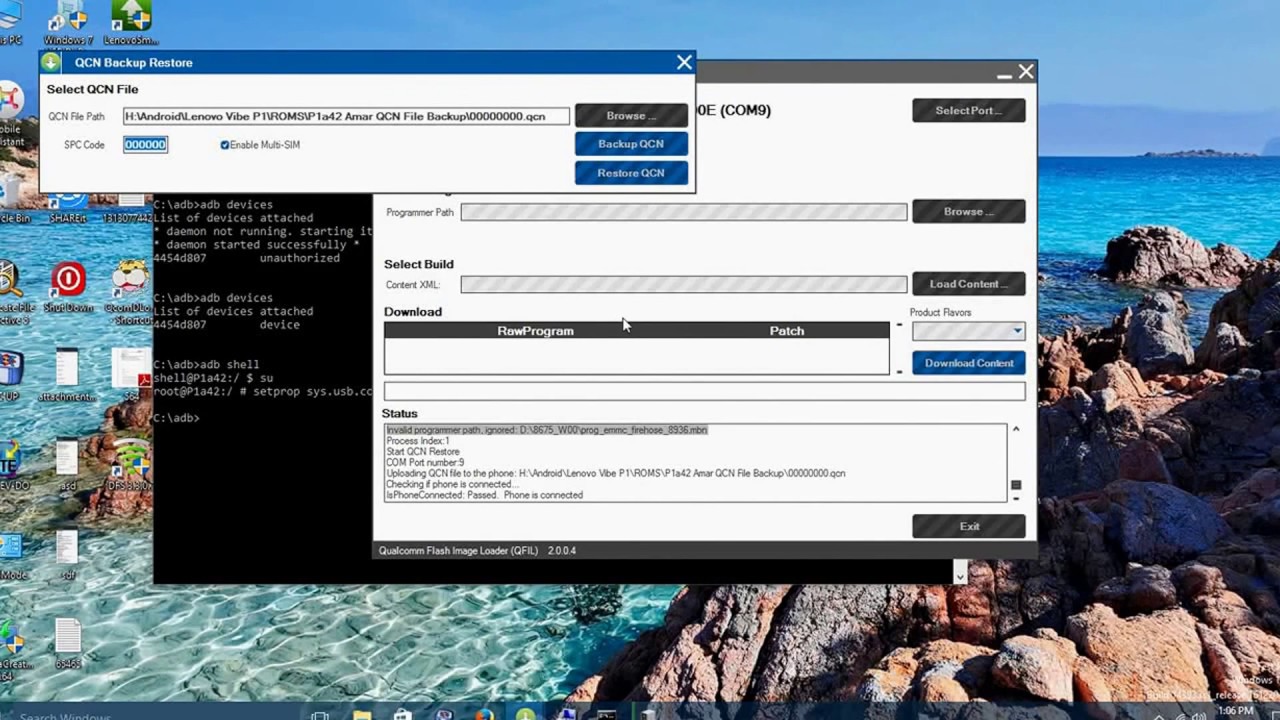Click the SPC Code field

coord(146,145)
